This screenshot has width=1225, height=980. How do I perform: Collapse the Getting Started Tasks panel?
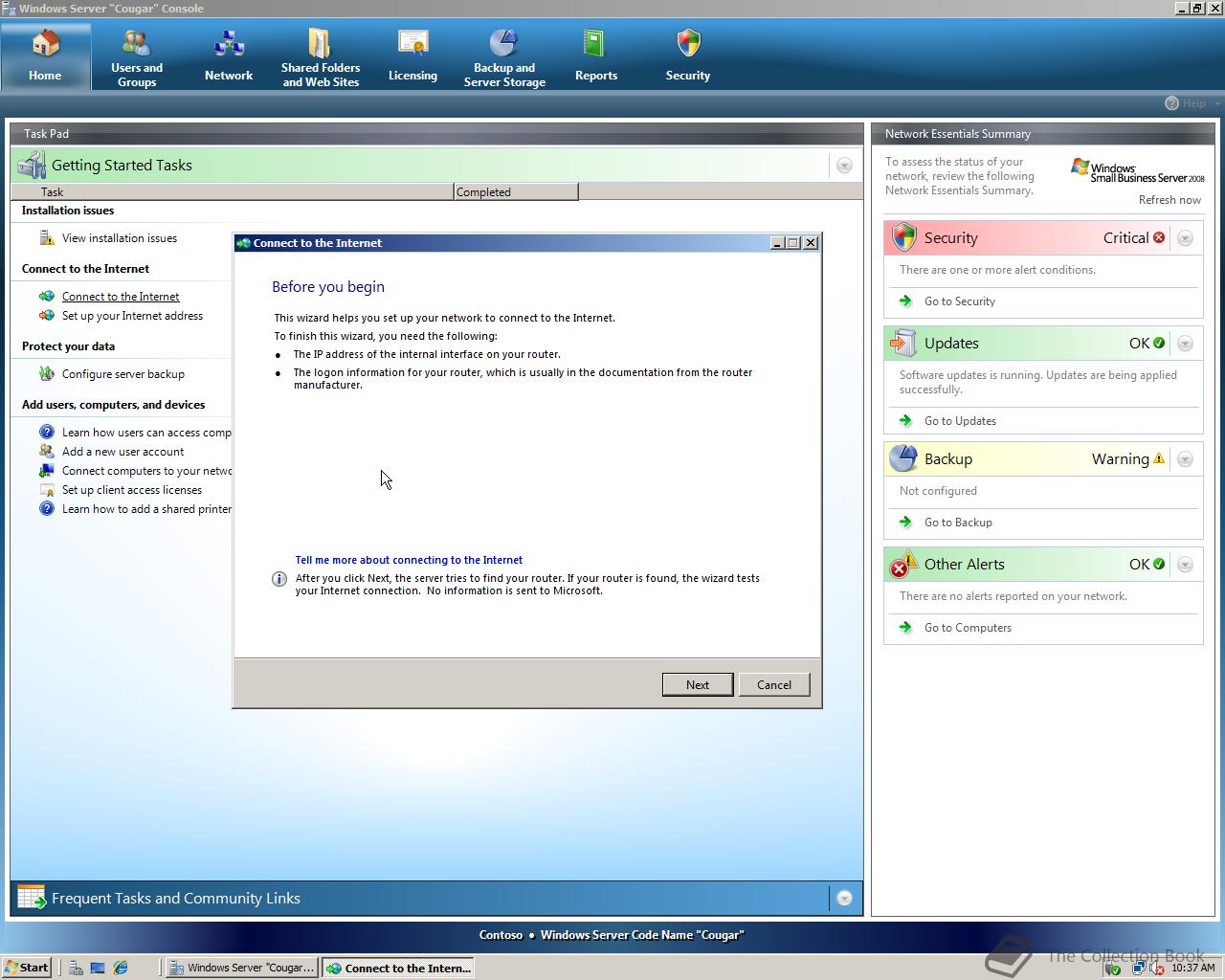point(844,166)
